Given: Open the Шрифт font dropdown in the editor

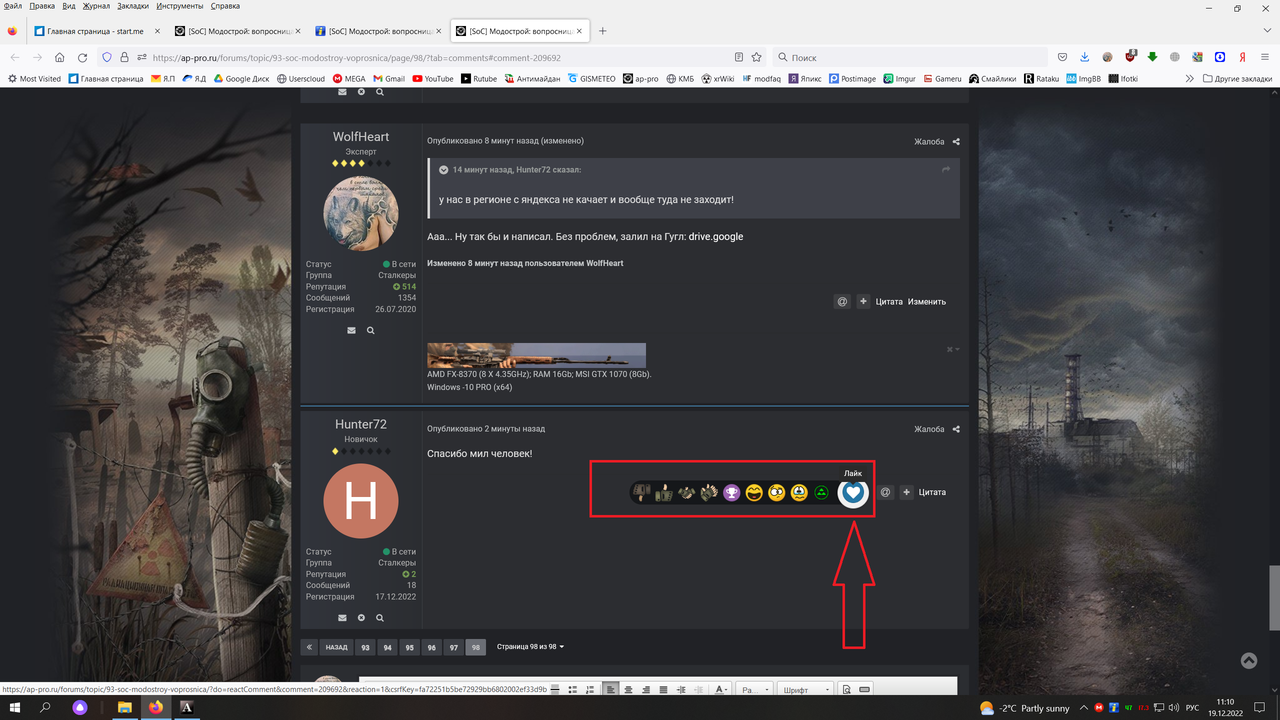Looking at the screenshot, I should [805, 689].
